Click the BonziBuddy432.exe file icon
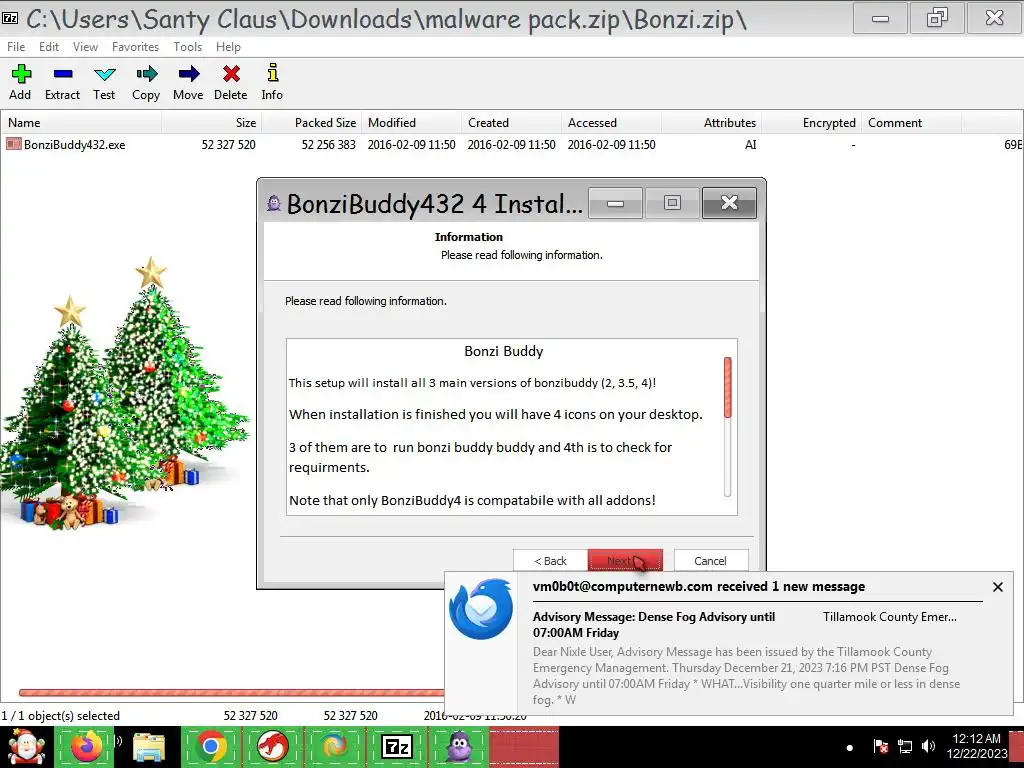Screen dimensions: 1024x768 pos(14,144)
